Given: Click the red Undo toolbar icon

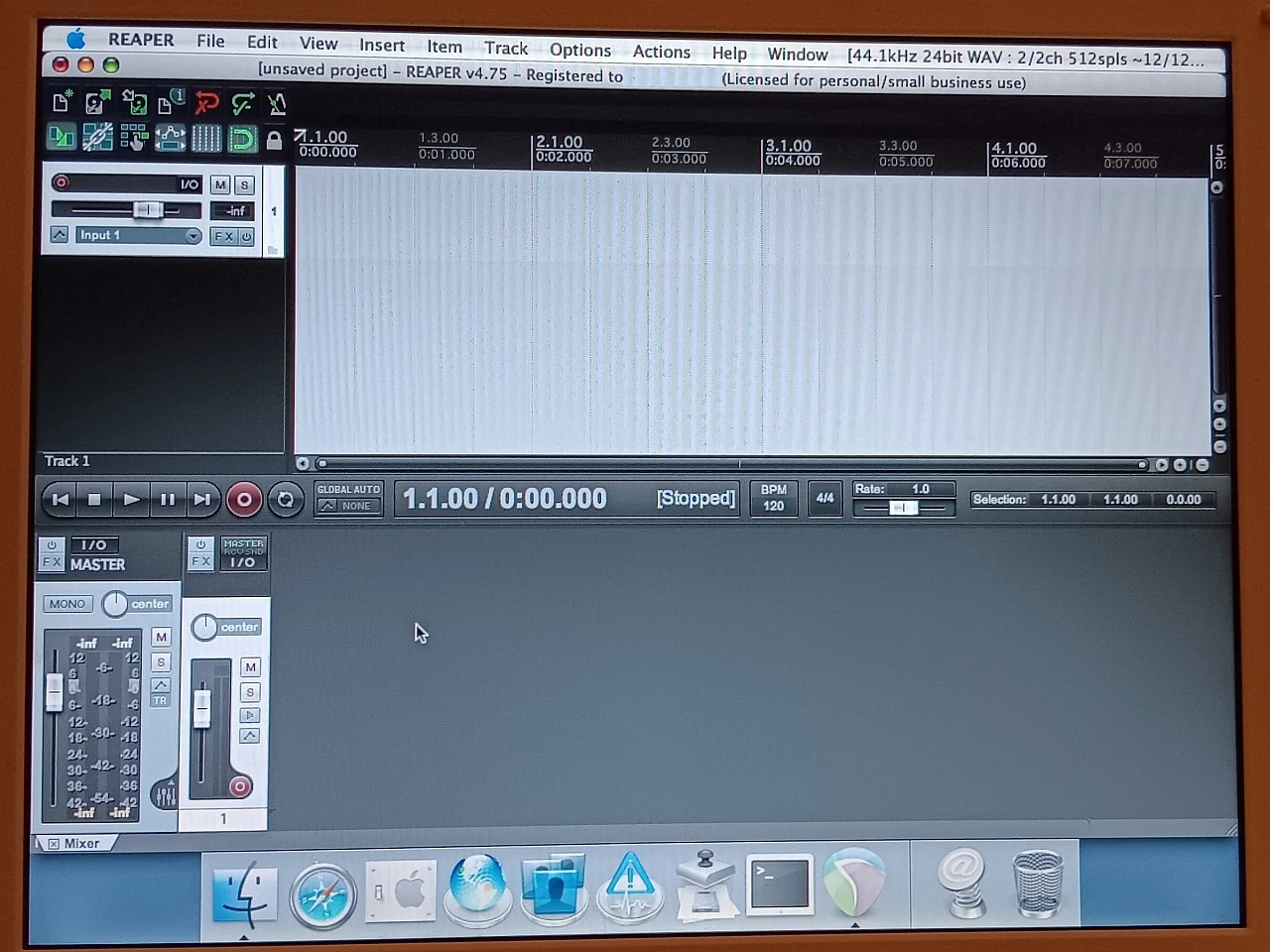Looking at the screenshot, I should (x=206, y=103).
